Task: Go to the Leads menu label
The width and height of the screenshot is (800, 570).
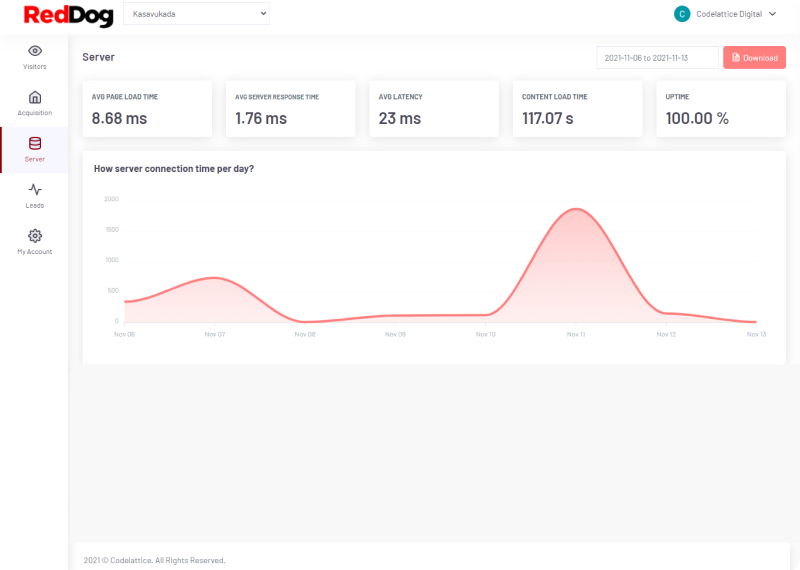Action: click(x=35, y=205)
